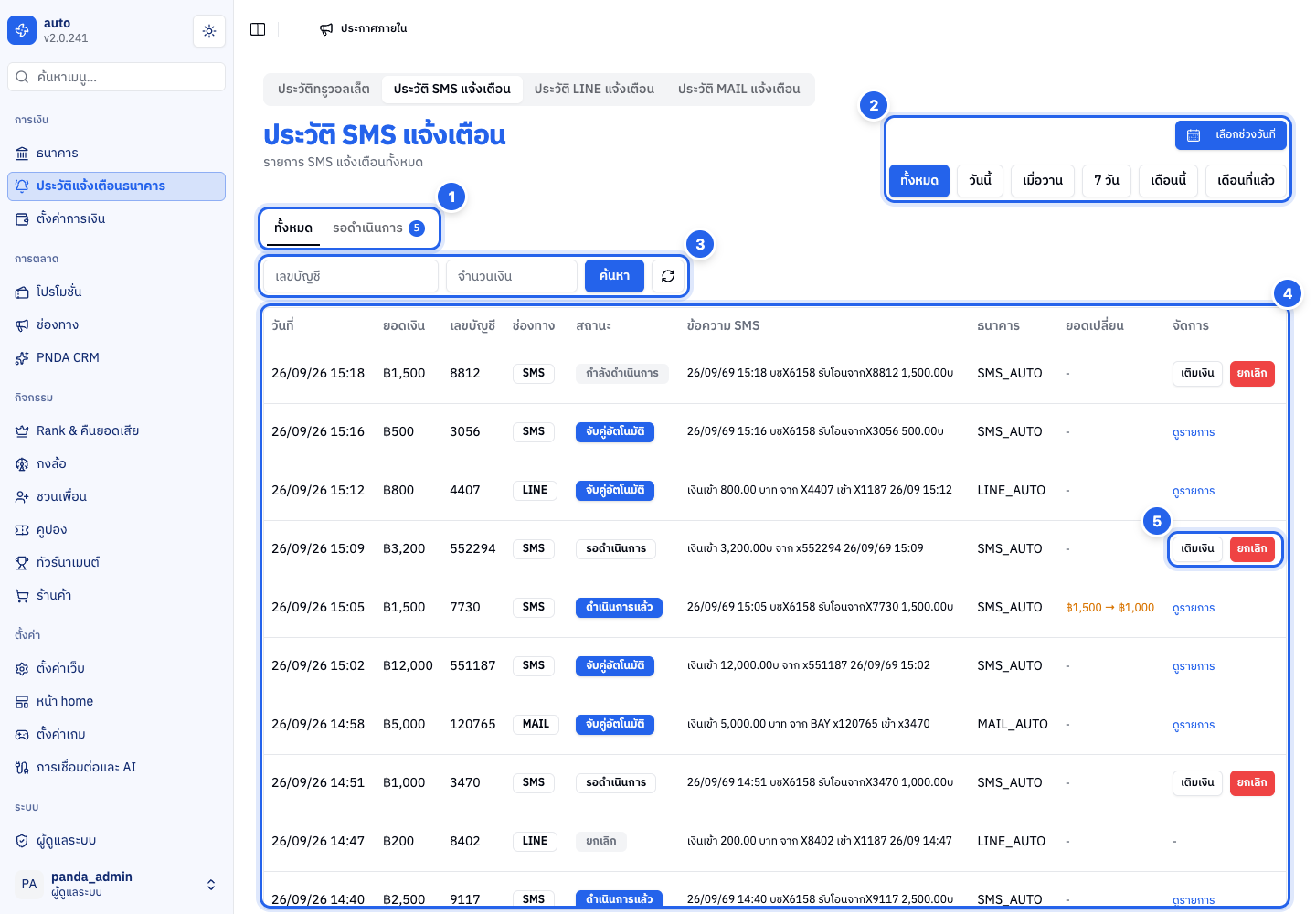
Task: Click the ธนาคาร bank icon
Action: pos(22,153)
